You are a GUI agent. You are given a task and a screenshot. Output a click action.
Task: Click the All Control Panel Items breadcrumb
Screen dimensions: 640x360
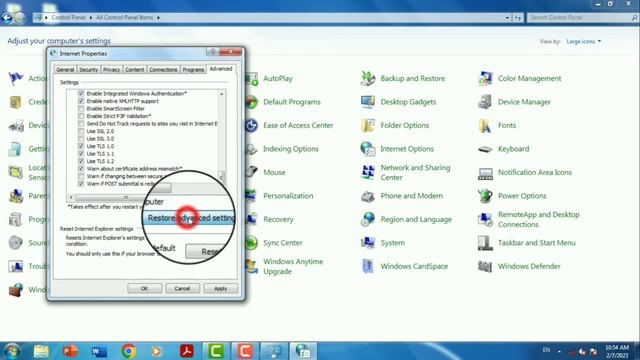click(x=124, y=18)
